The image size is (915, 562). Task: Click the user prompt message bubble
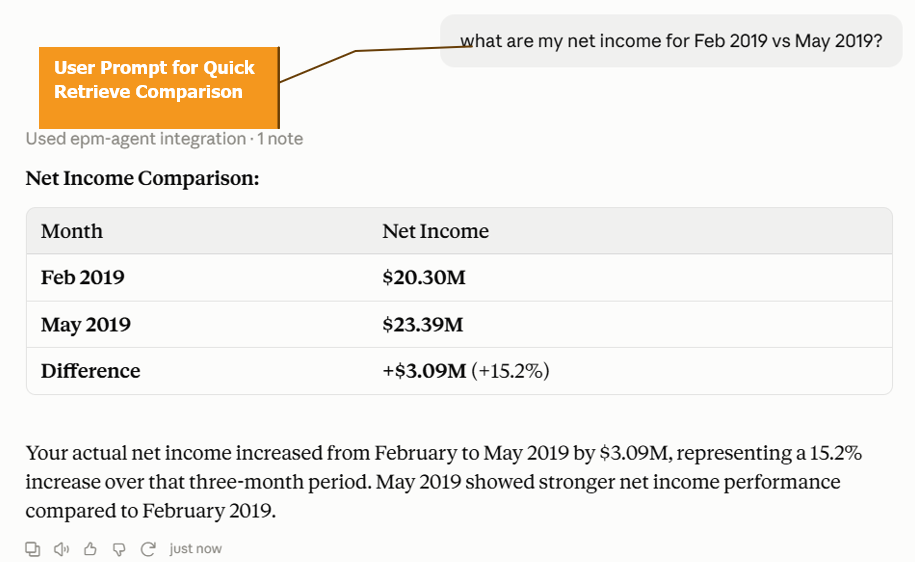tap(671, 41)
